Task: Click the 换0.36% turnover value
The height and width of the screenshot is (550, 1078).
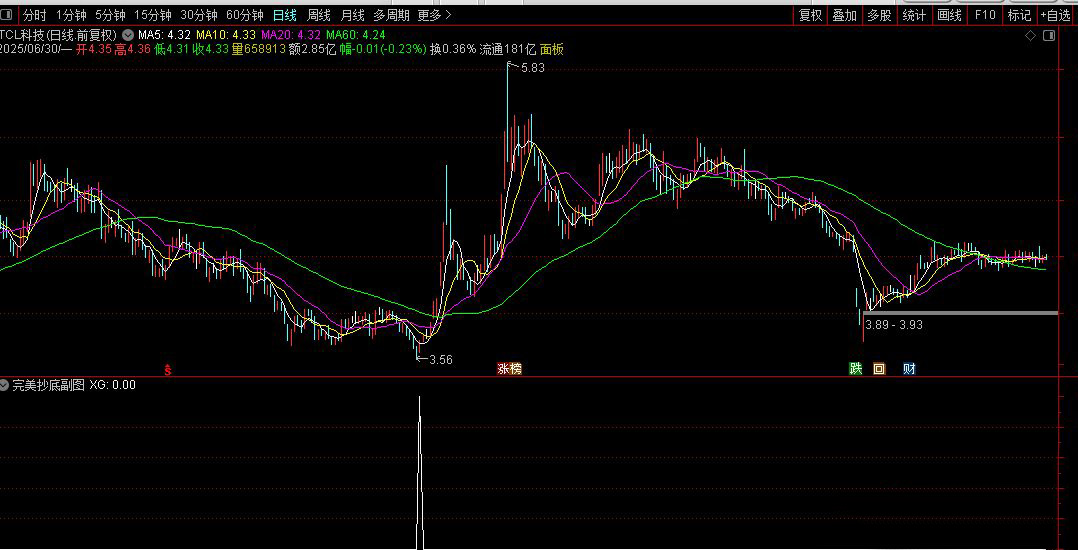Action: [x=453, y=49]
